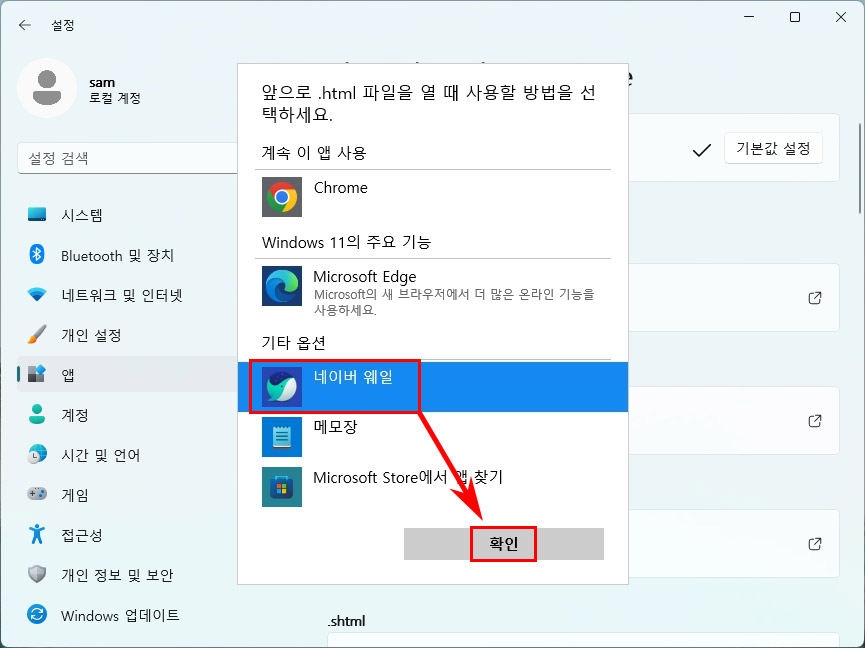This screenshot has height=648, width=865.
Task: Select the 접근성 icon in sidebar
Action: click(36, 534)
